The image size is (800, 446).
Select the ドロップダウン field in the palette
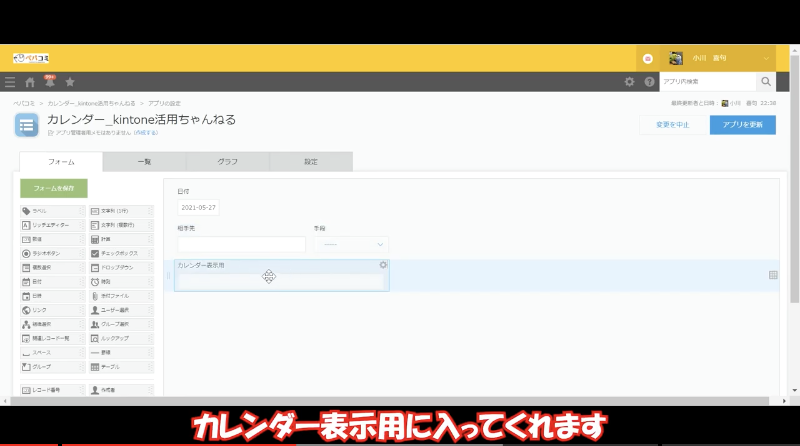[120, 268]
